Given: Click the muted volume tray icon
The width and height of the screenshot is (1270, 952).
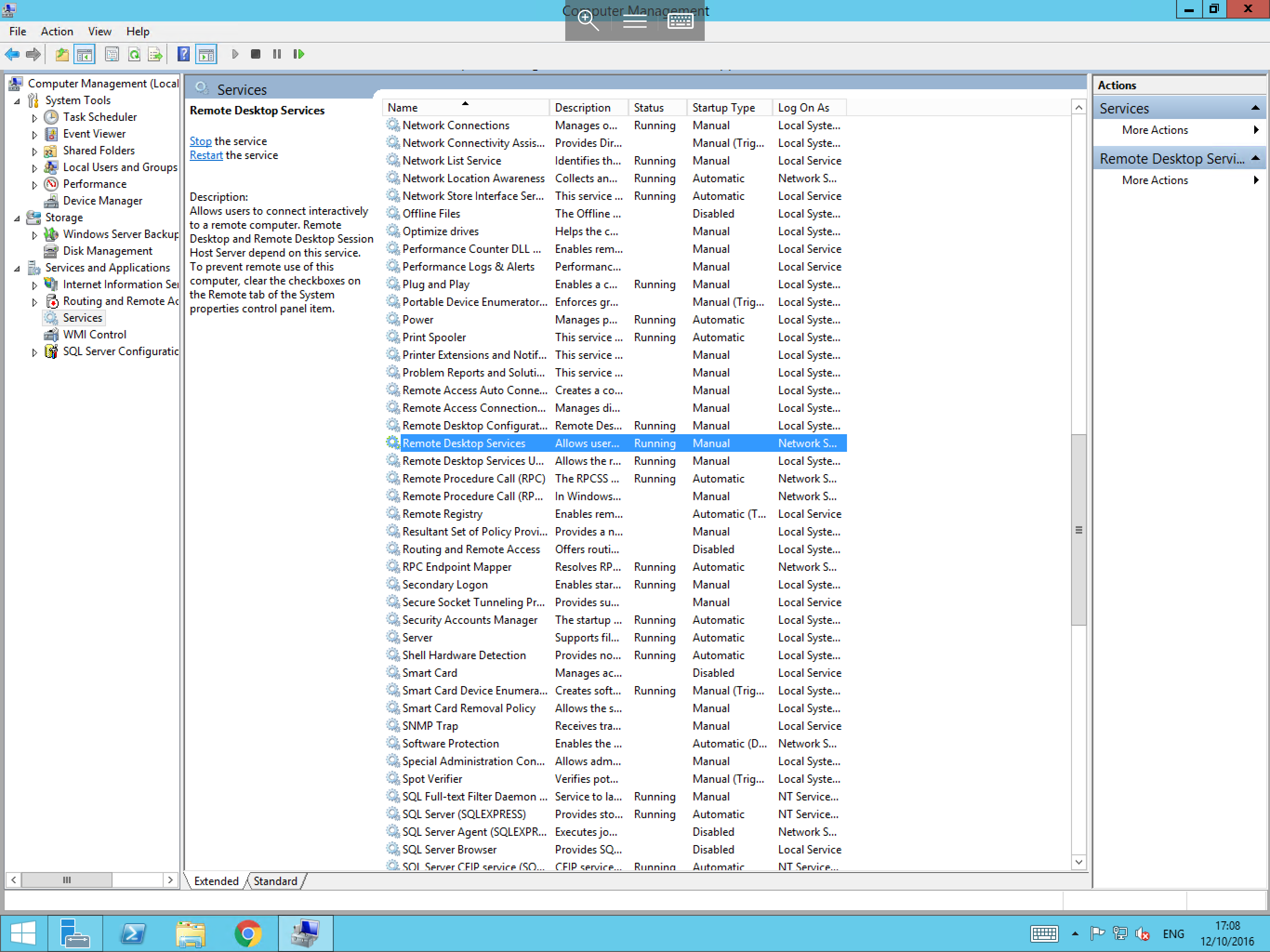Looking at the screenshot, I should (1143, 933).
